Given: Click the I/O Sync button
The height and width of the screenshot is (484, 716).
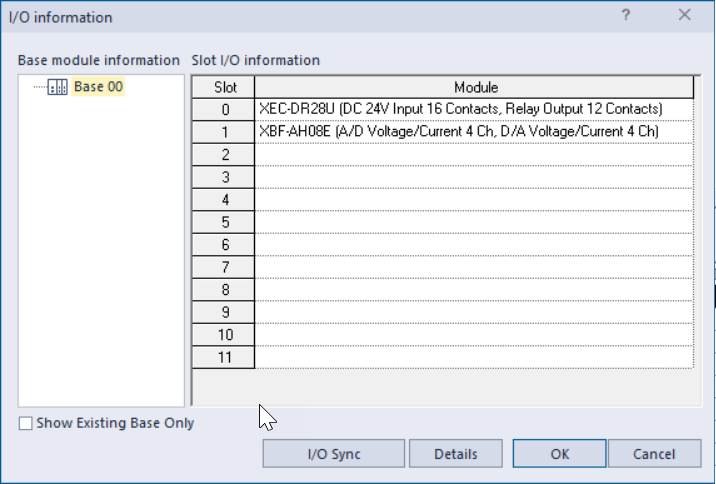Looking at the screenshot, I should coord(333,454).
